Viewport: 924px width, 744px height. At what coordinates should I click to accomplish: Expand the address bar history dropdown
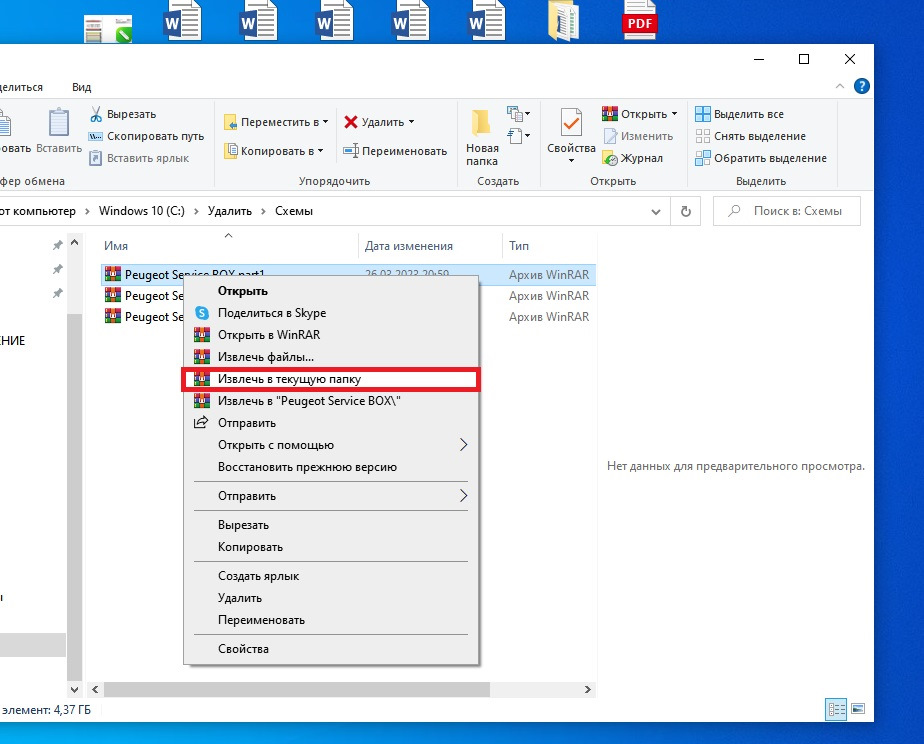pos(655,211)
